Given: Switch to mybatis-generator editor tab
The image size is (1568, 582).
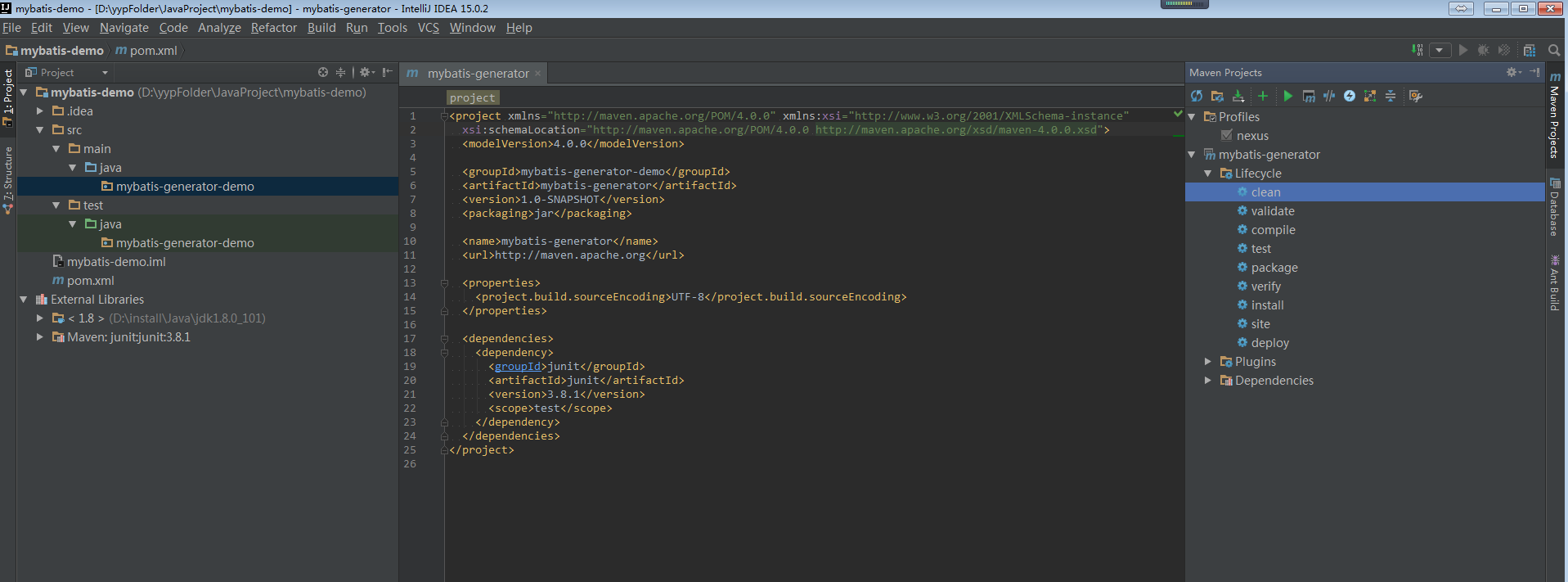Looking at the screenshot, I should tap(473, 74).
